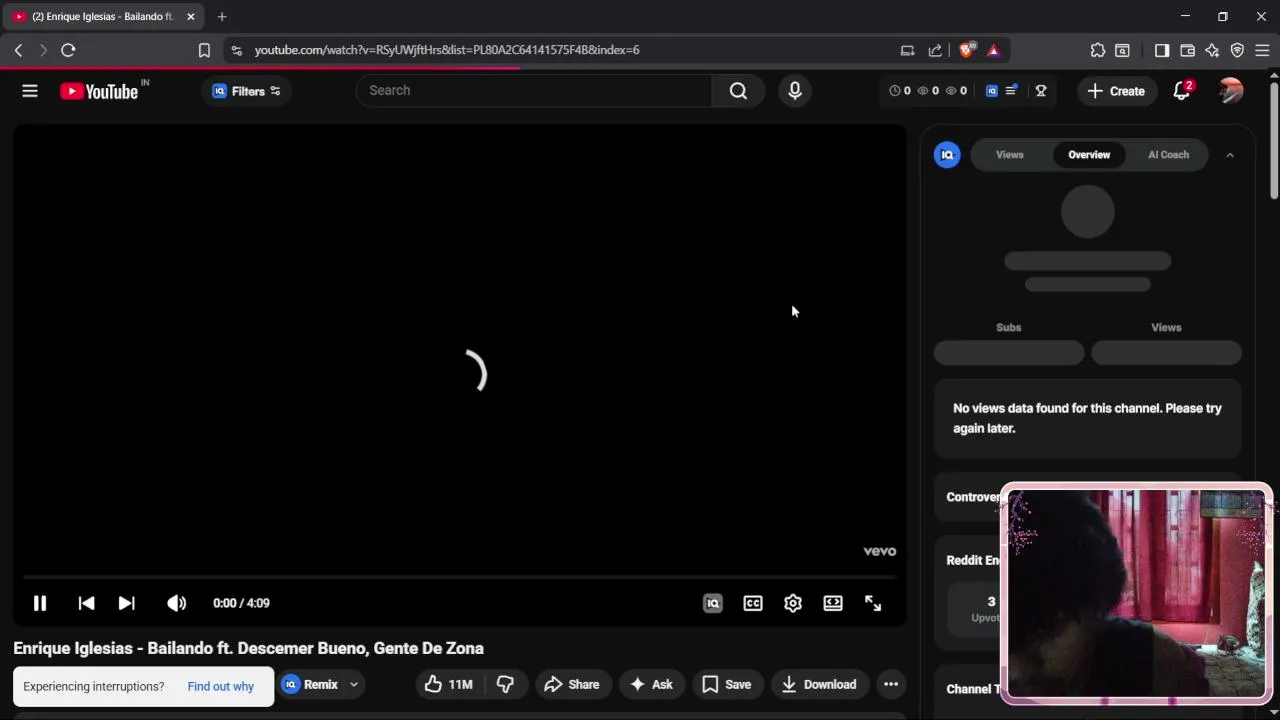This screenshot has width=1280, height=720.
Task: Skip to next video in playlist
Action: click(x=126, y=603)
